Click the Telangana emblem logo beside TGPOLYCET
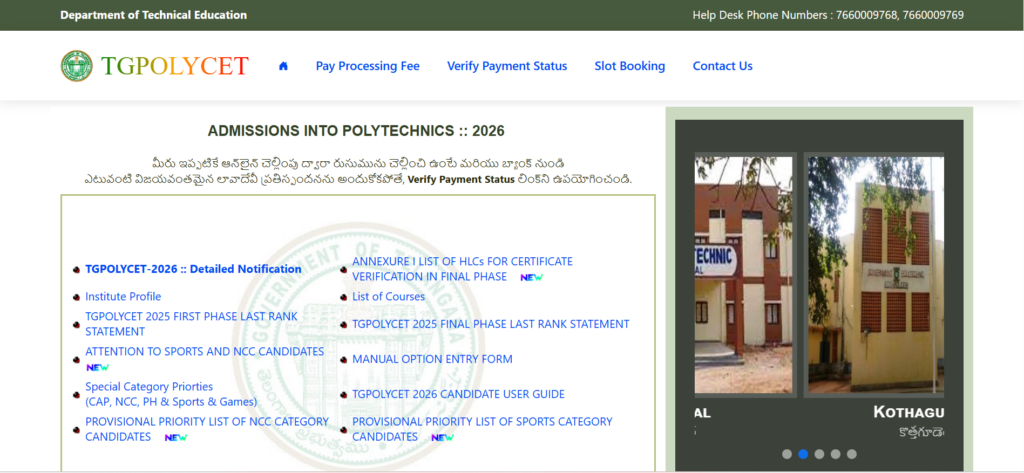Screen dimensions: 1024x473 pyautogui.click(x=77, y=66)
